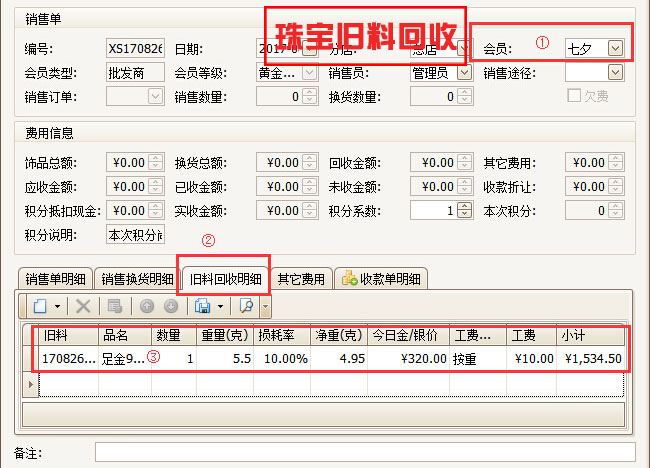This screenshot has width=650, height=468.
Task: Open the 其它费用 tab
Action: (x=301, y=280)
